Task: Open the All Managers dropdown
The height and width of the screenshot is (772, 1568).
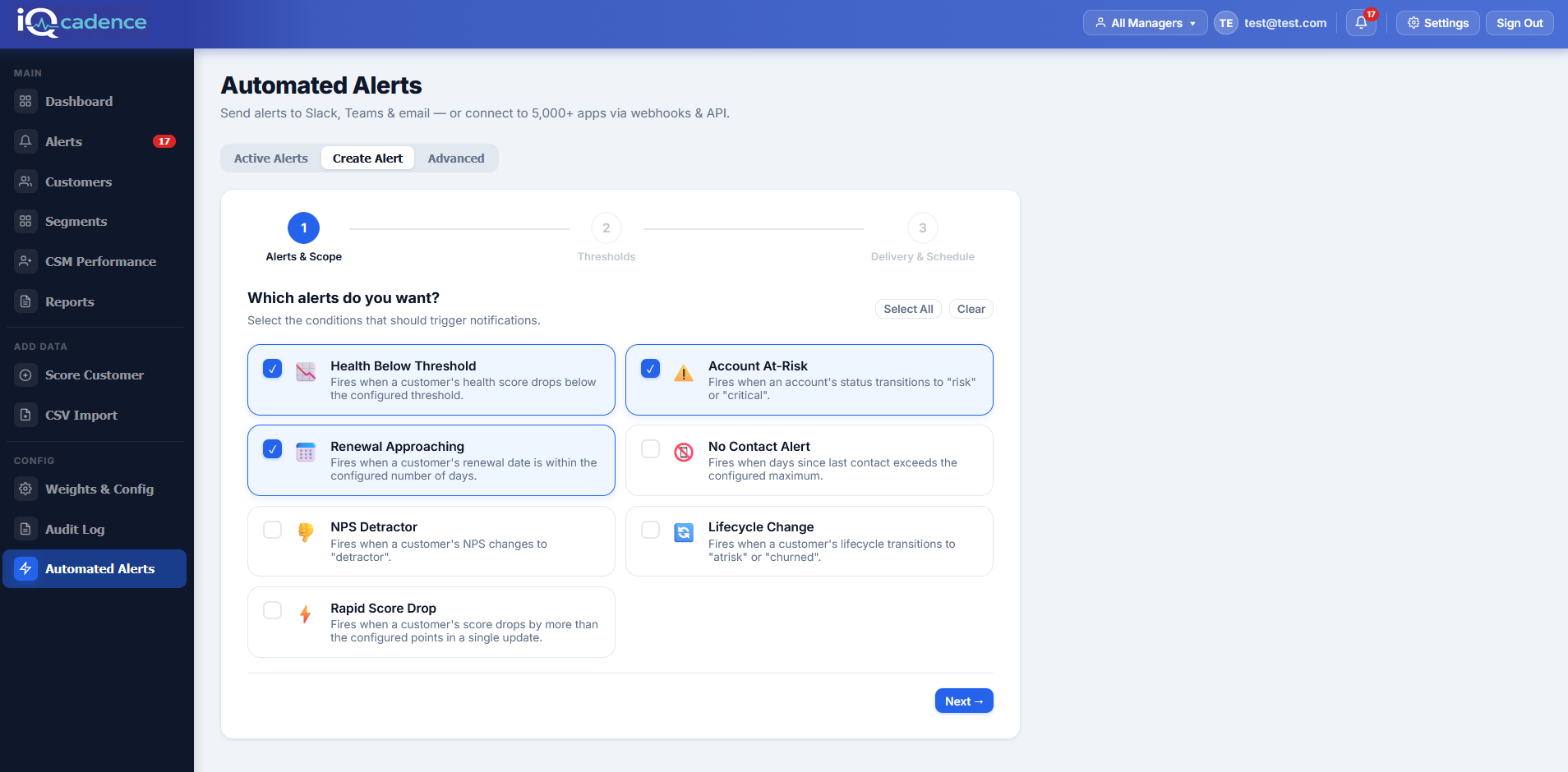Action: 1144,22
